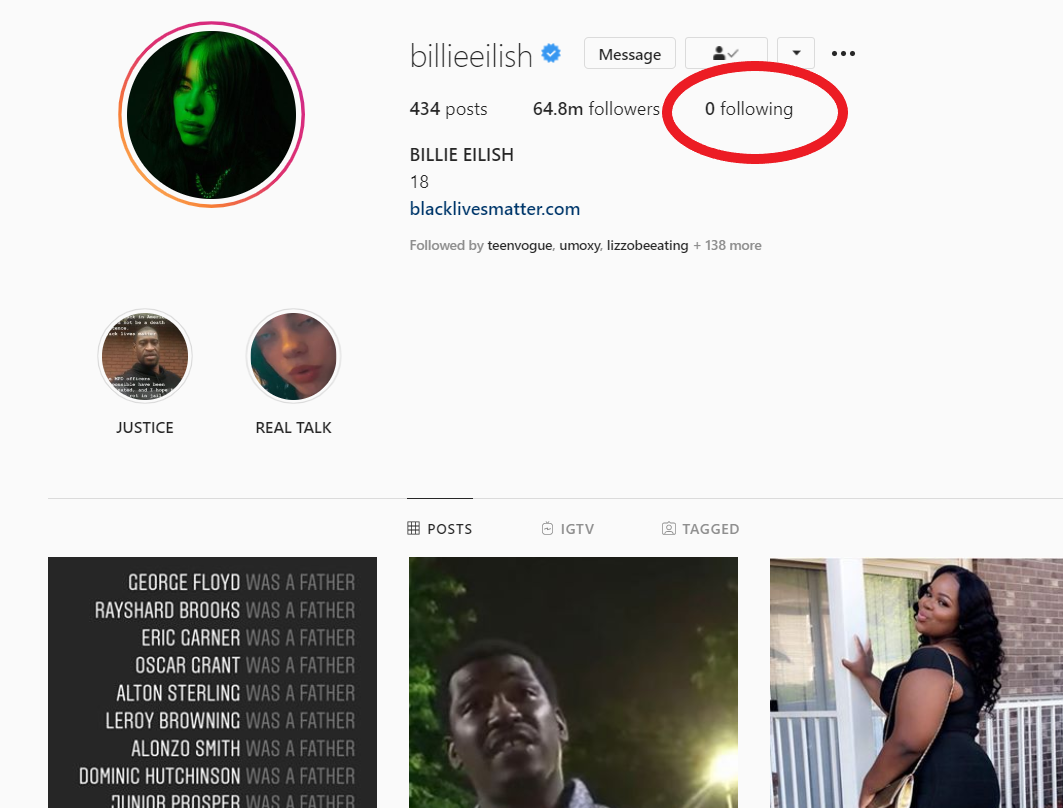Open billieeilish profile picture story
Viewport: 1063px width, 808px height.
[212, 115]
